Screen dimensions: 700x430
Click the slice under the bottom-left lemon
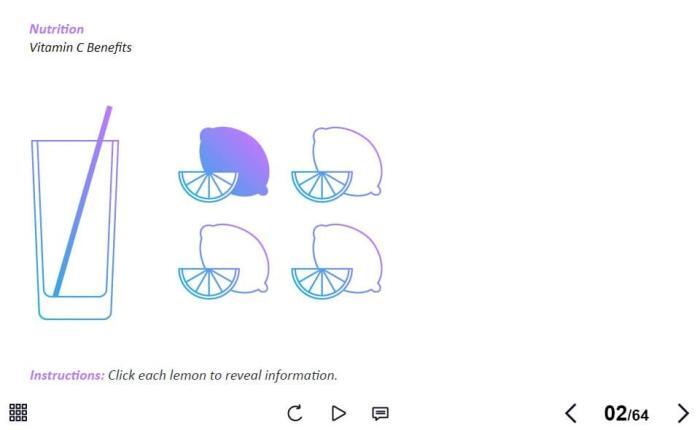208,283
